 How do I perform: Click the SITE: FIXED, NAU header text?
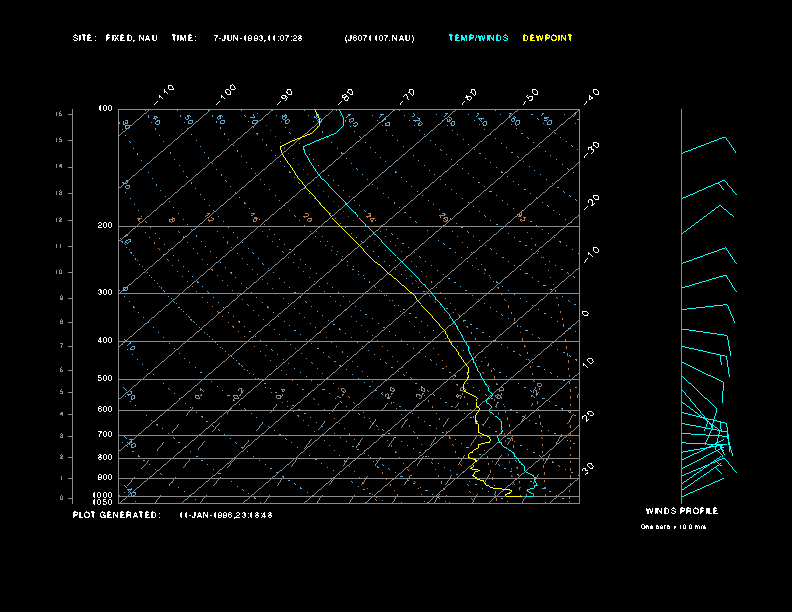click(115, 38)
